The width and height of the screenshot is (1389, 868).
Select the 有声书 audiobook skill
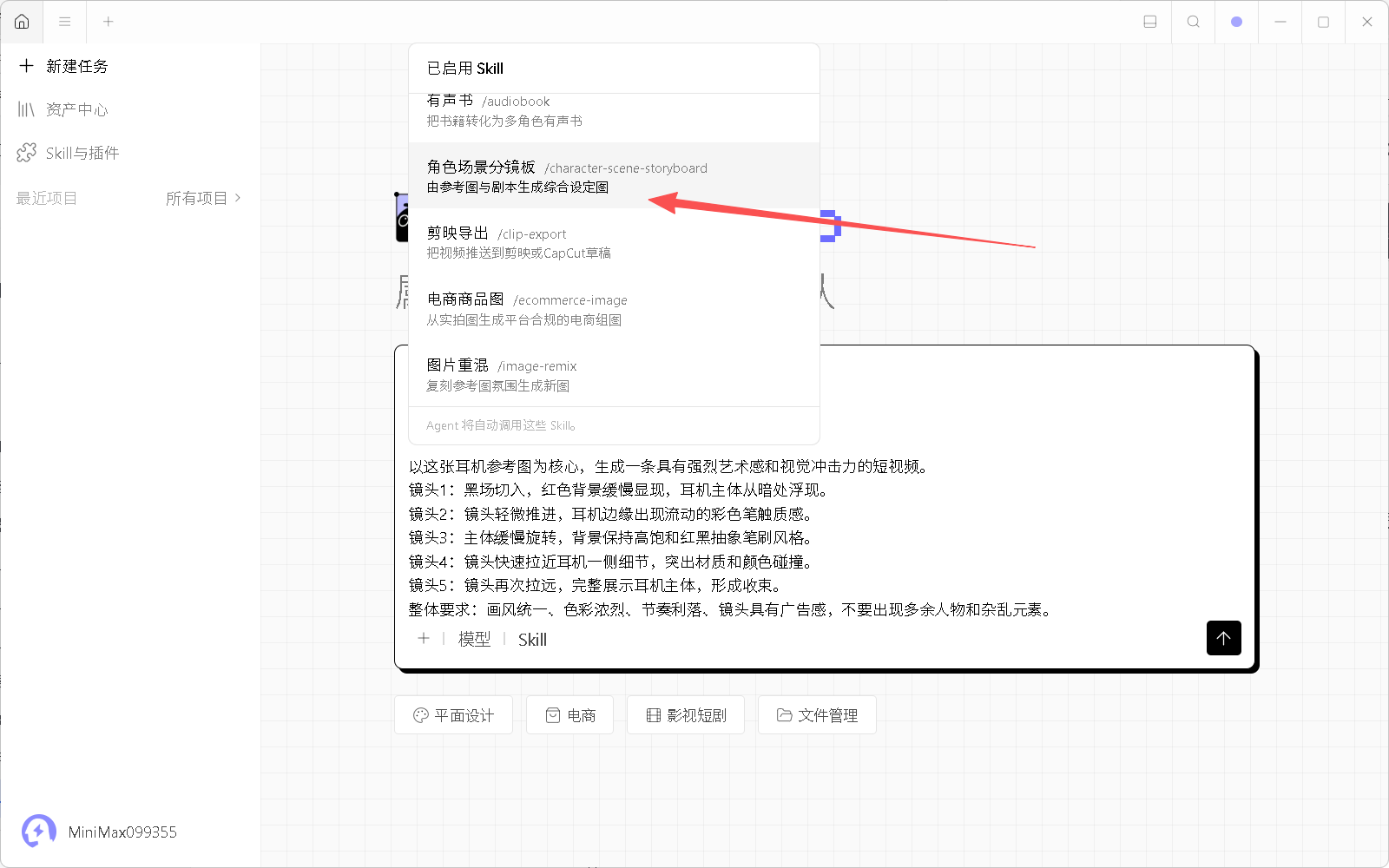click(x=614, y=111)
